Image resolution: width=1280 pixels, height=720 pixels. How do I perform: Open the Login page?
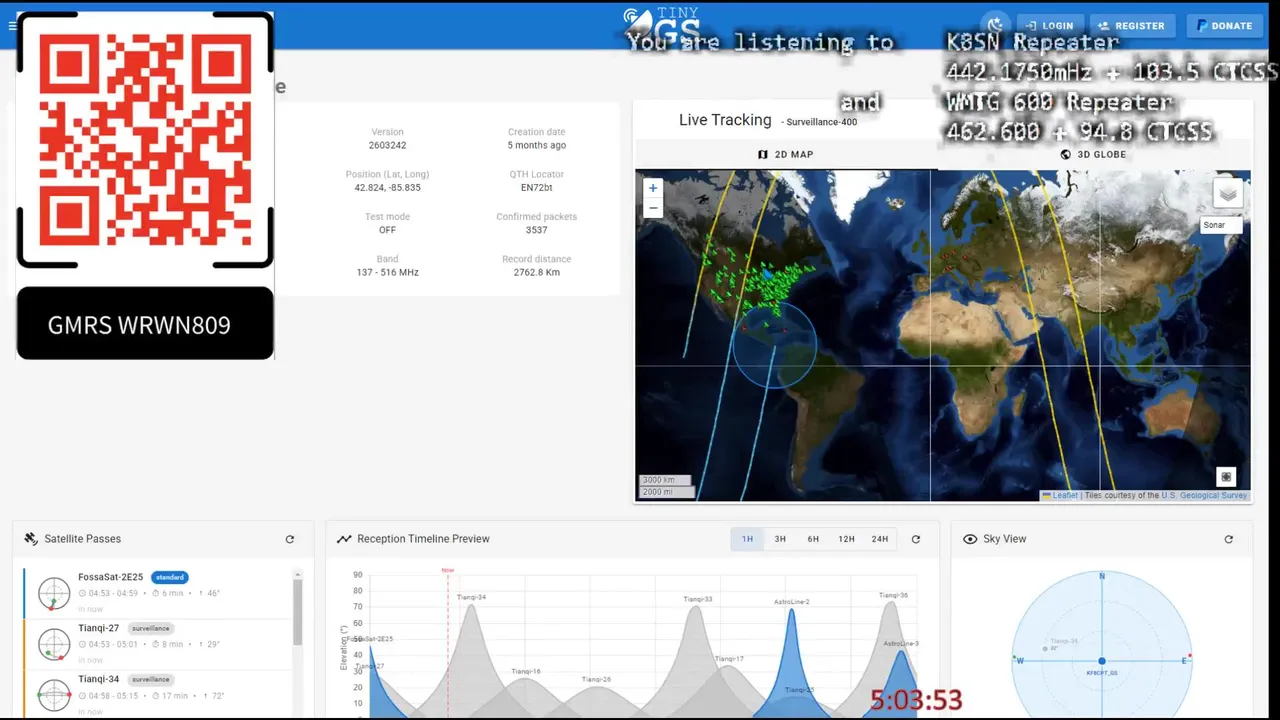(1049, 26)
